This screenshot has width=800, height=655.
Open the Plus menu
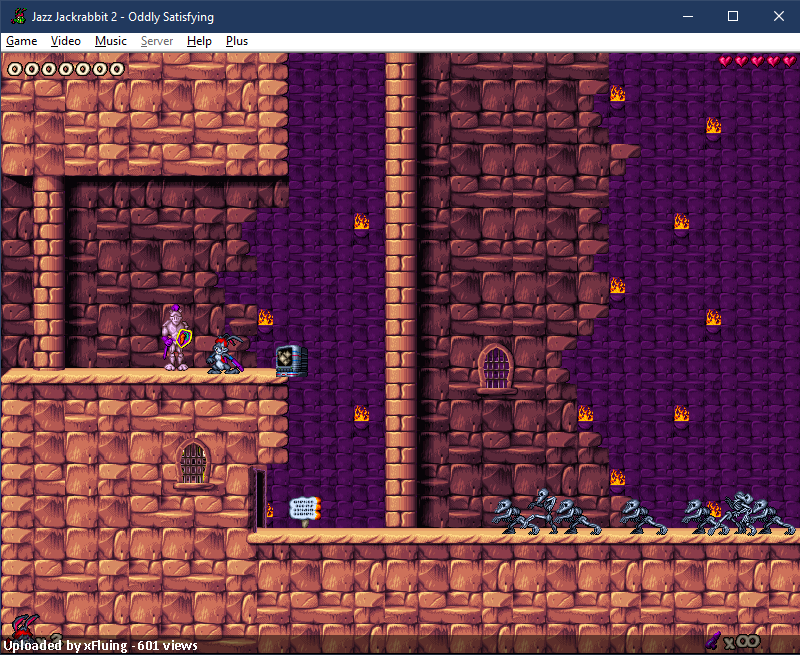coord(237,41)
